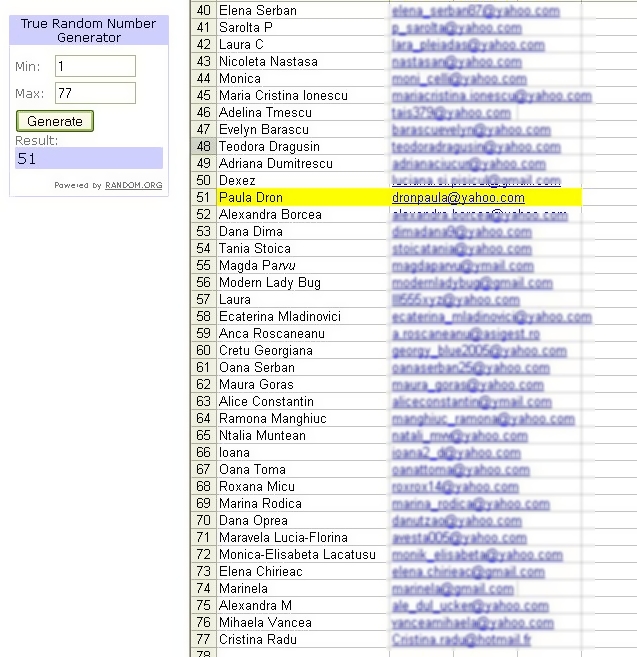Select row header 77
637x657 pixels.
[x=203, y=639]
